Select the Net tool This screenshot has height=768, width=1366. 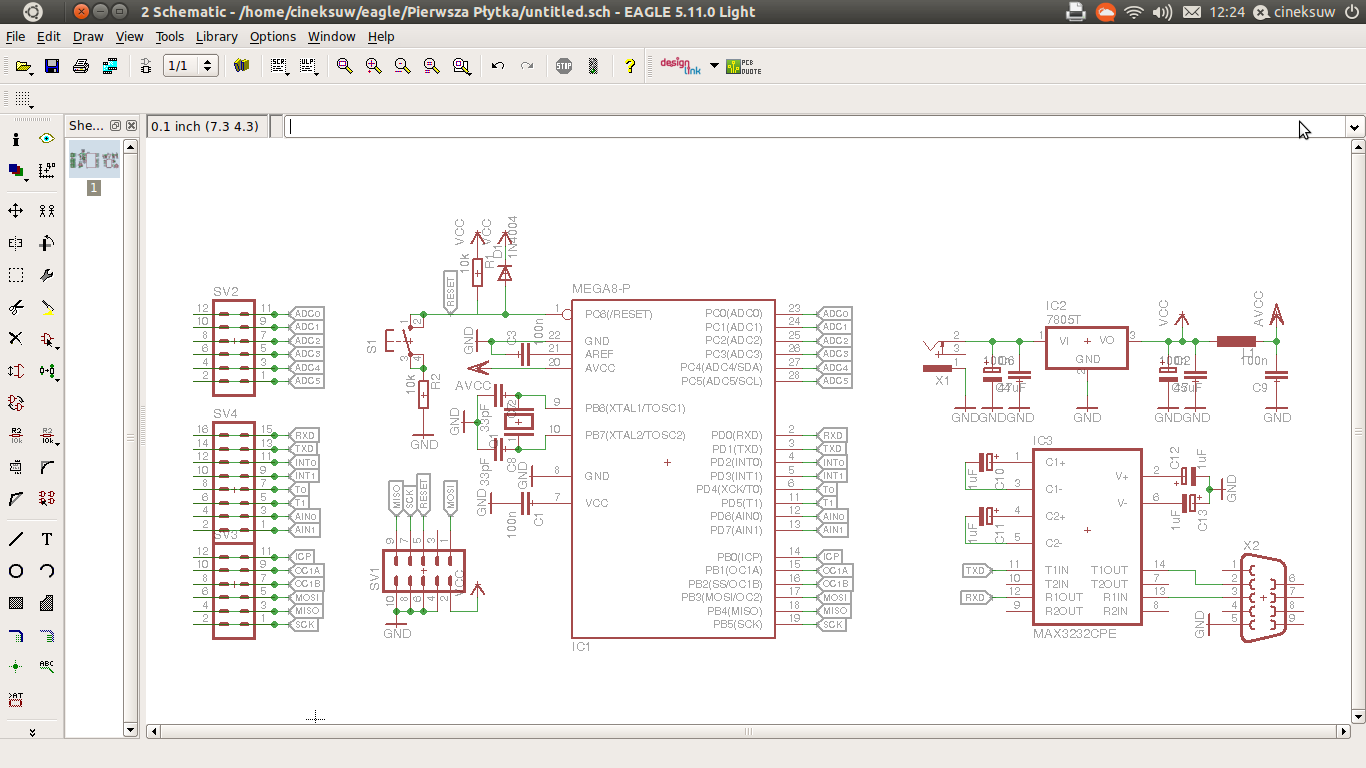(47, 635)
